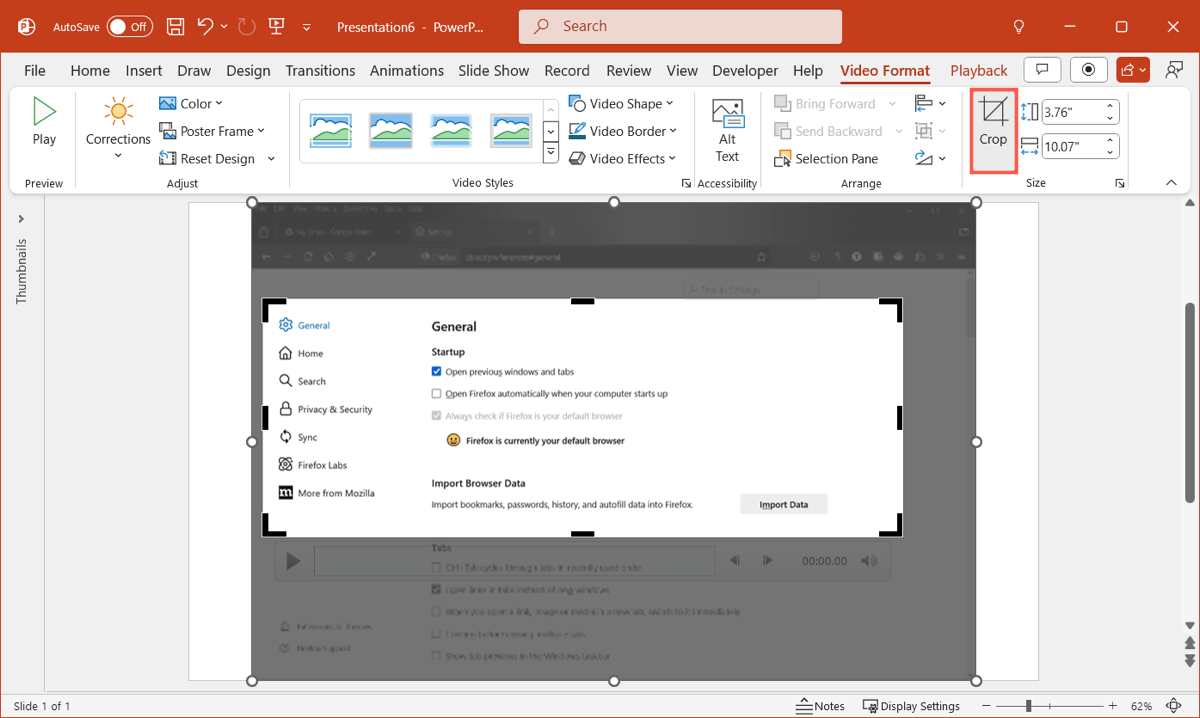Click the lightbulb help icon in the title bar
1200x718 pixels.
coord(1019,27)
